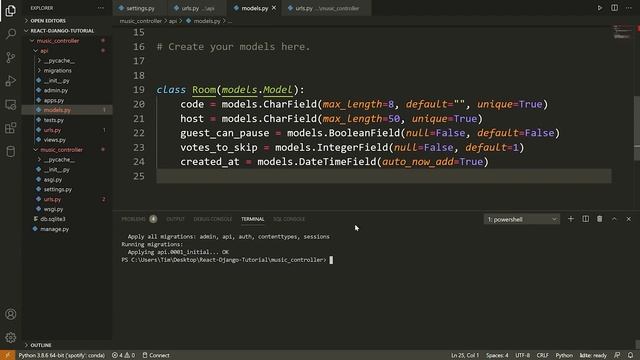Collapse the top music_controller folder
Screen dimensions: 640x360
tap(58, 41)
